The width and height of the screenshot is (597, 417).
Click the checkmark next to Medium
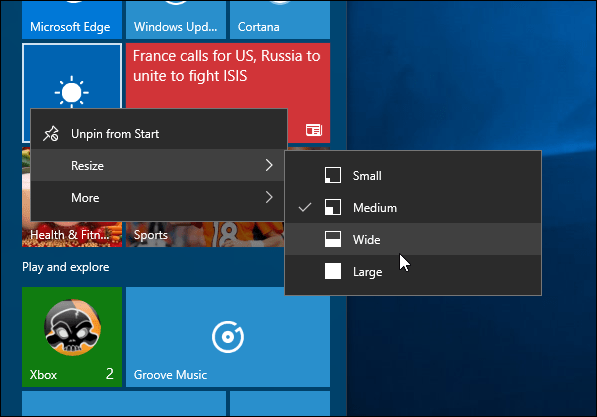(x=305, y=208)
